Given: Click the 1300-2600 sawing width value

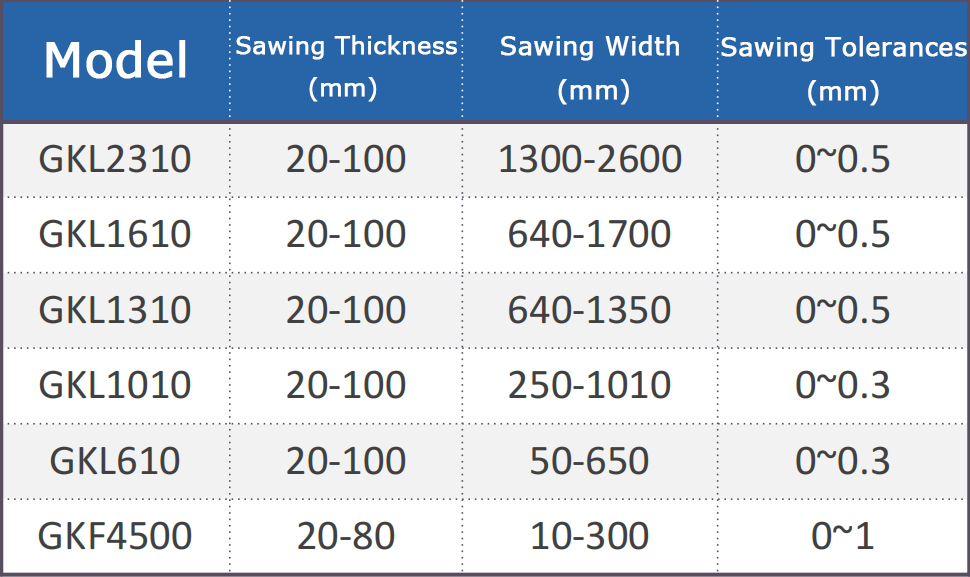Looking at the screenshot, I should coord(590,159).
